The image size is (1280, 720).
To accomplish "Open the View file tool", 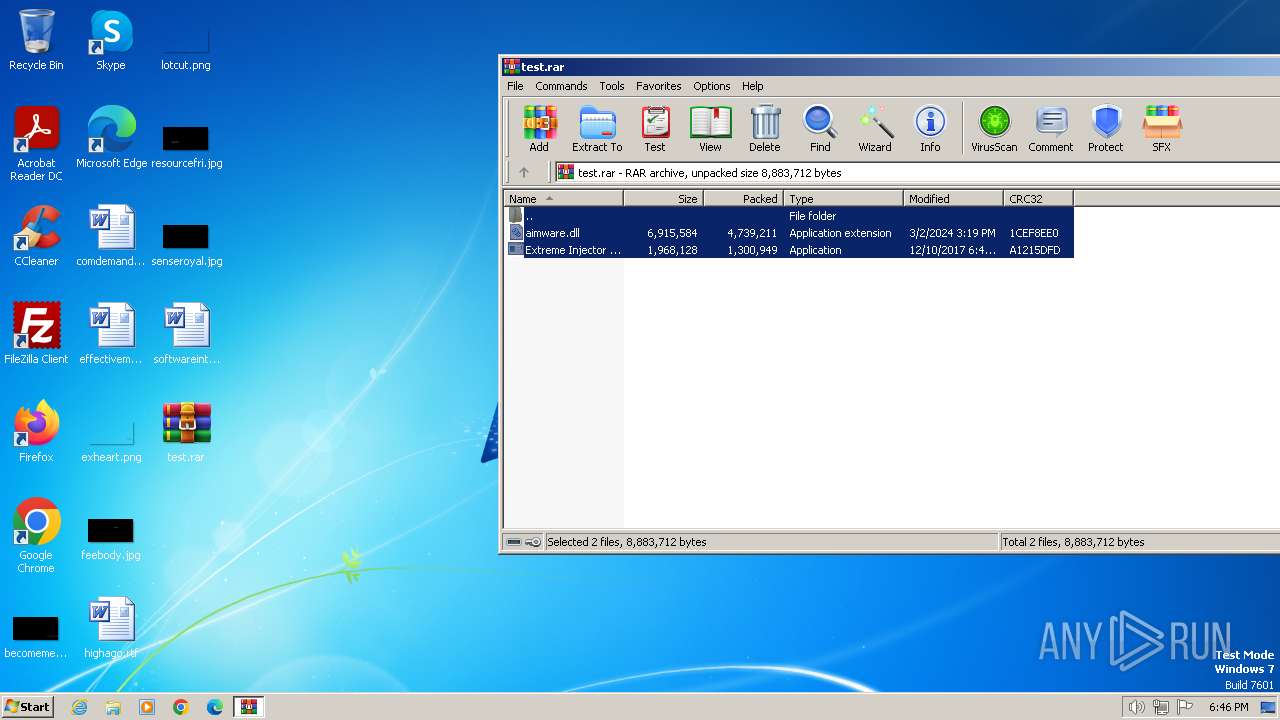I will [710, 129].
